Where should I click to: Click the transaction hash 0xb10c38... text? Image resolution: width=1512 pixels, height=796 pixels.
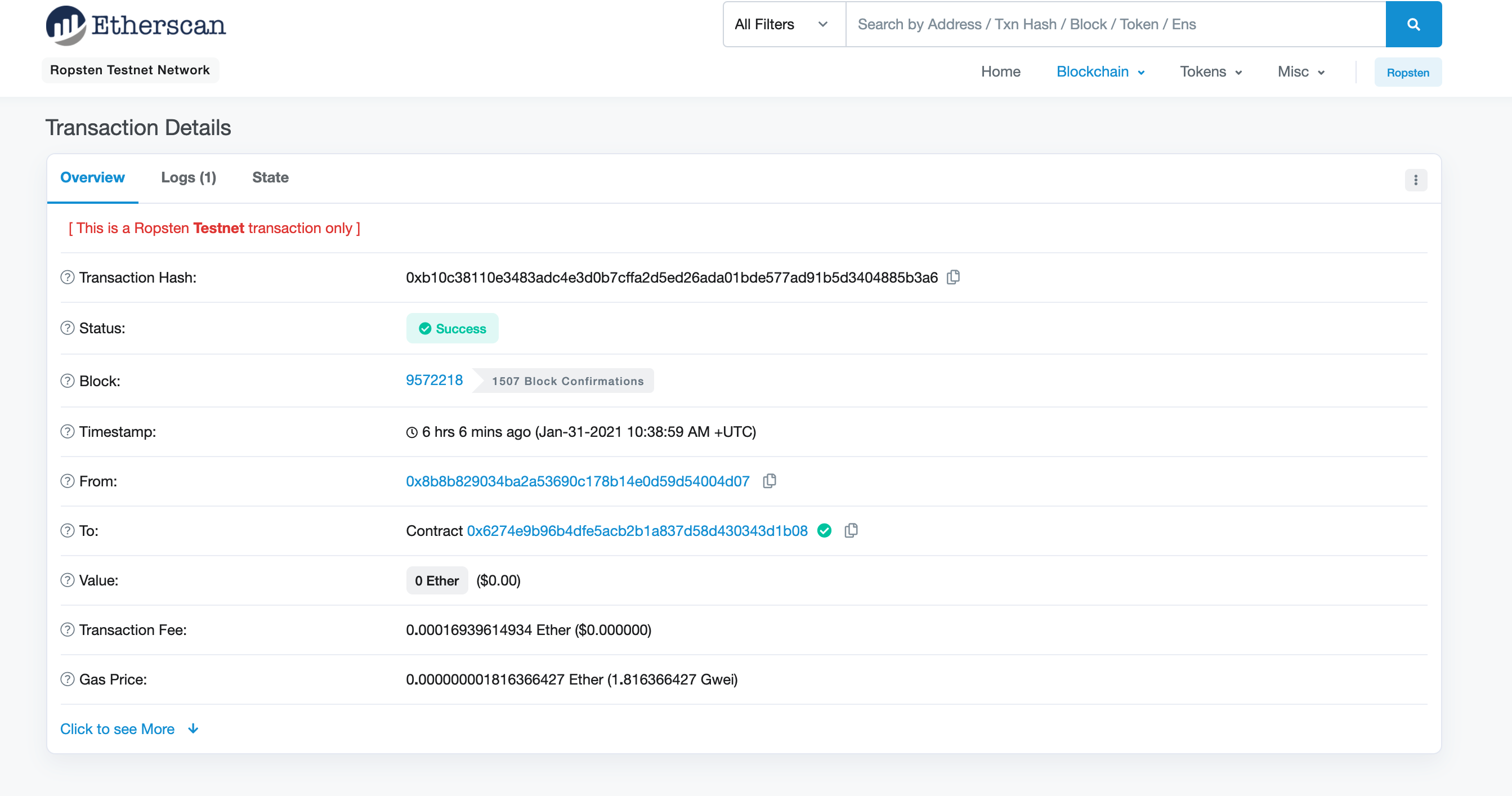tap(672, 278)
